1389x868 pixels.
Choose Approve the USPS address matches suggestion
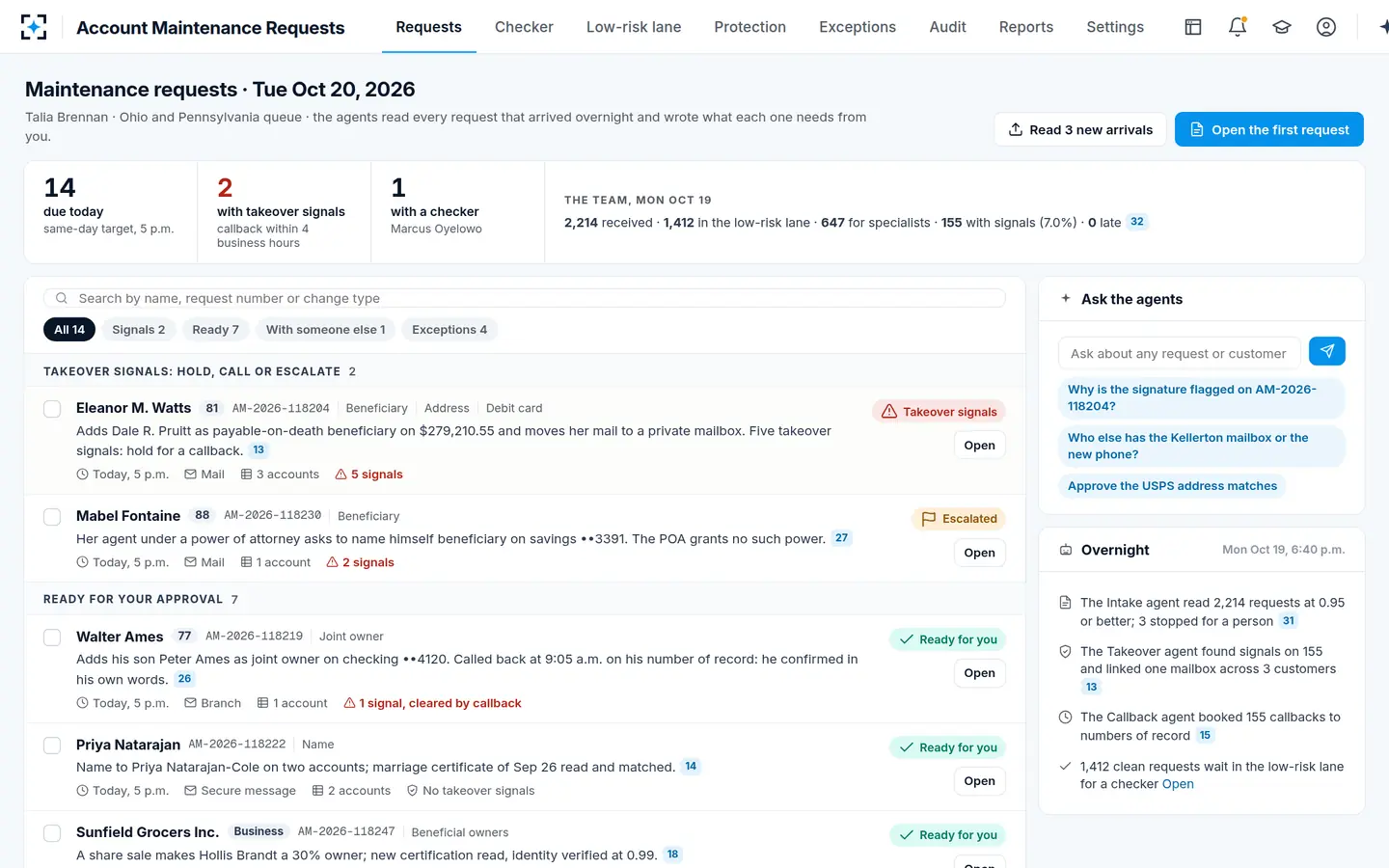[x=1172, y=486]
